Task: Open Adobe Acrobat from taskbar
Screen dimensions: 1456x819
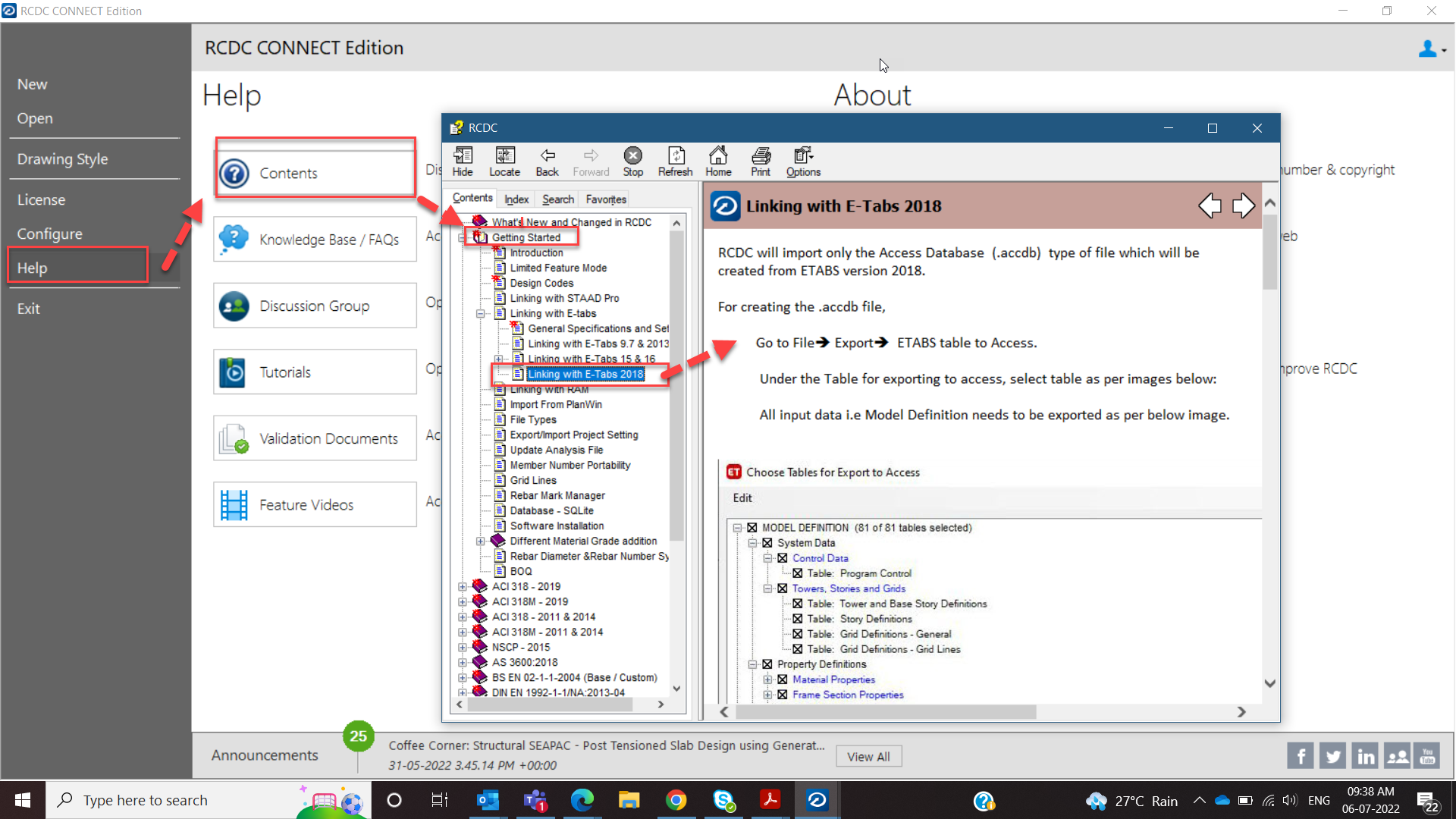Action: tap(770, 800)
